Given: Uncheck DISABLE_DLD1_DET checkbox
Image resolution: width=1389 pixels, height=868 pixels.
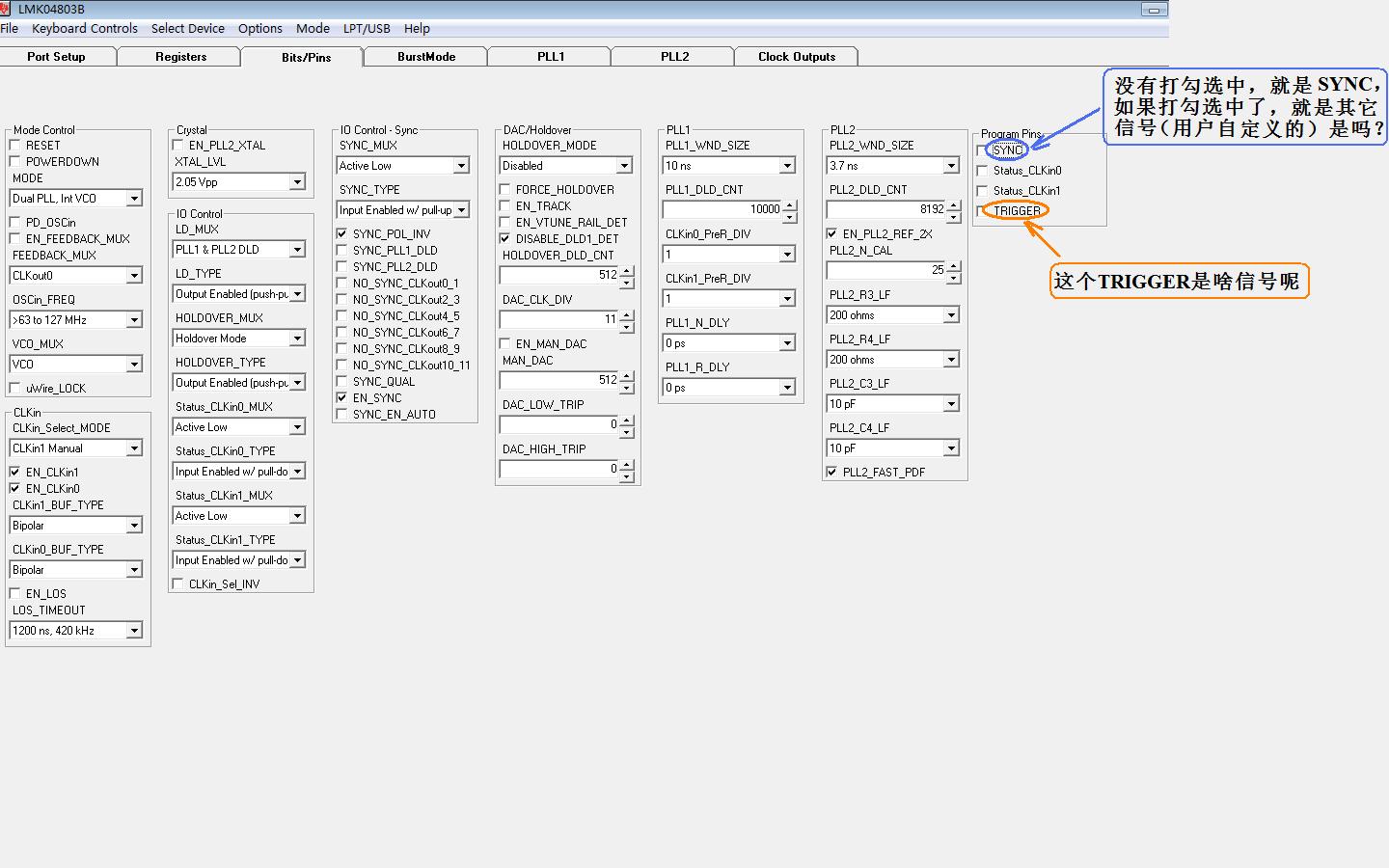Looking at the screenshot, I should 505,239.
